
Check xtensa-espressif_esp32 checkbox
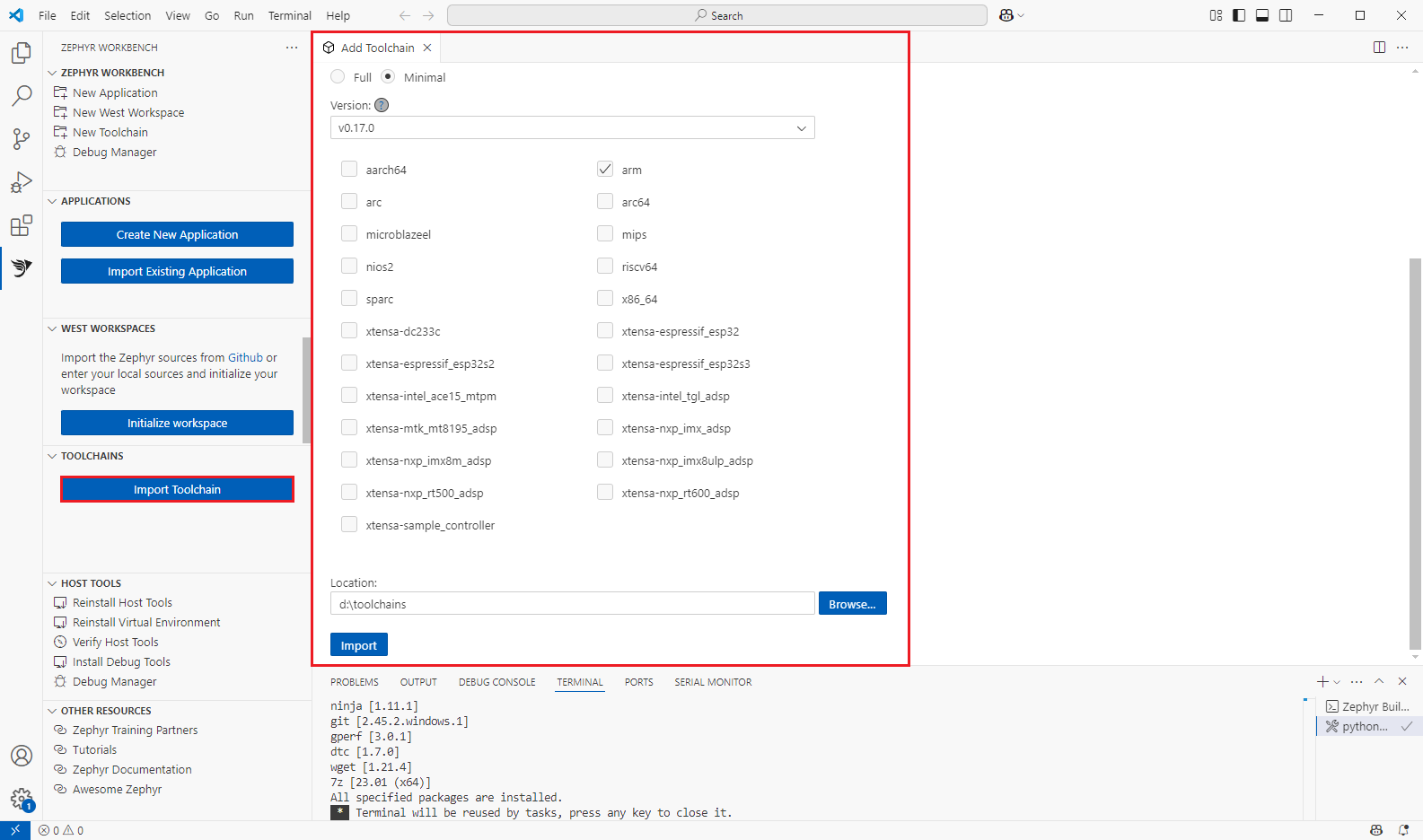pos(605,331)
